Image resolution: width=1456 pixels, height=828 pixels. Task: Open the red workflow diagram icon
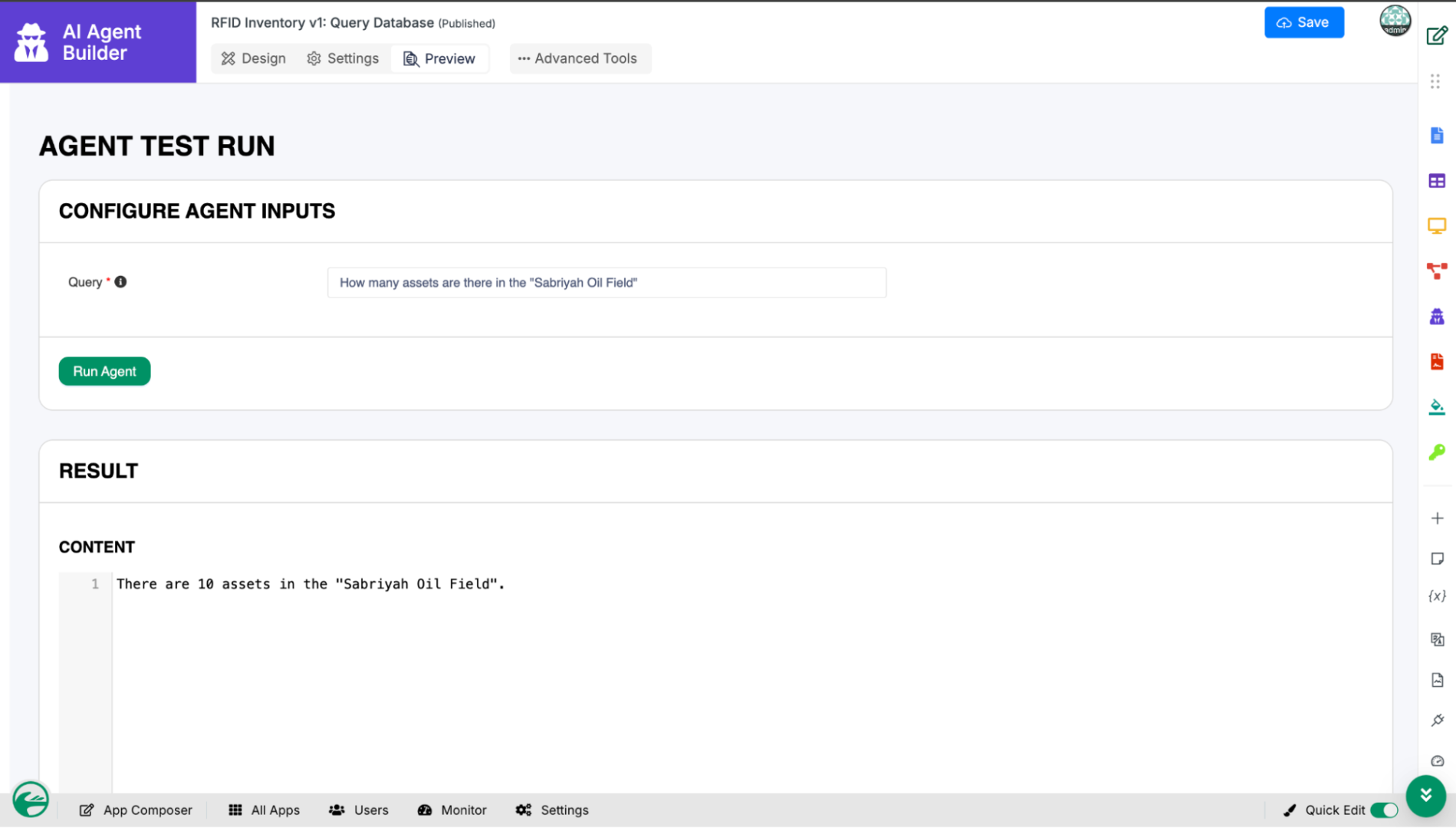tap(1437, 271)
